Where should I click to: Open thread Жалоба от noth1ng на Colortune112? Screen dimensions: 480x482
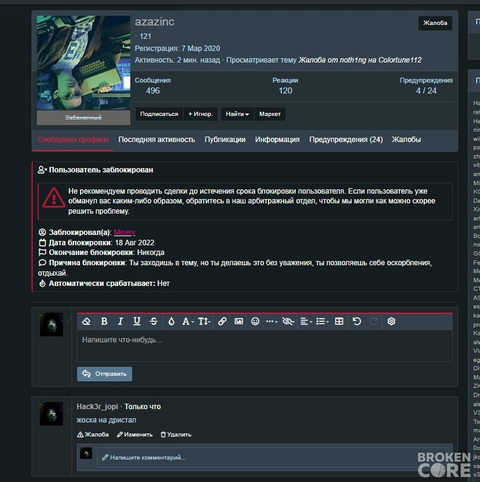tap(360, 60)
